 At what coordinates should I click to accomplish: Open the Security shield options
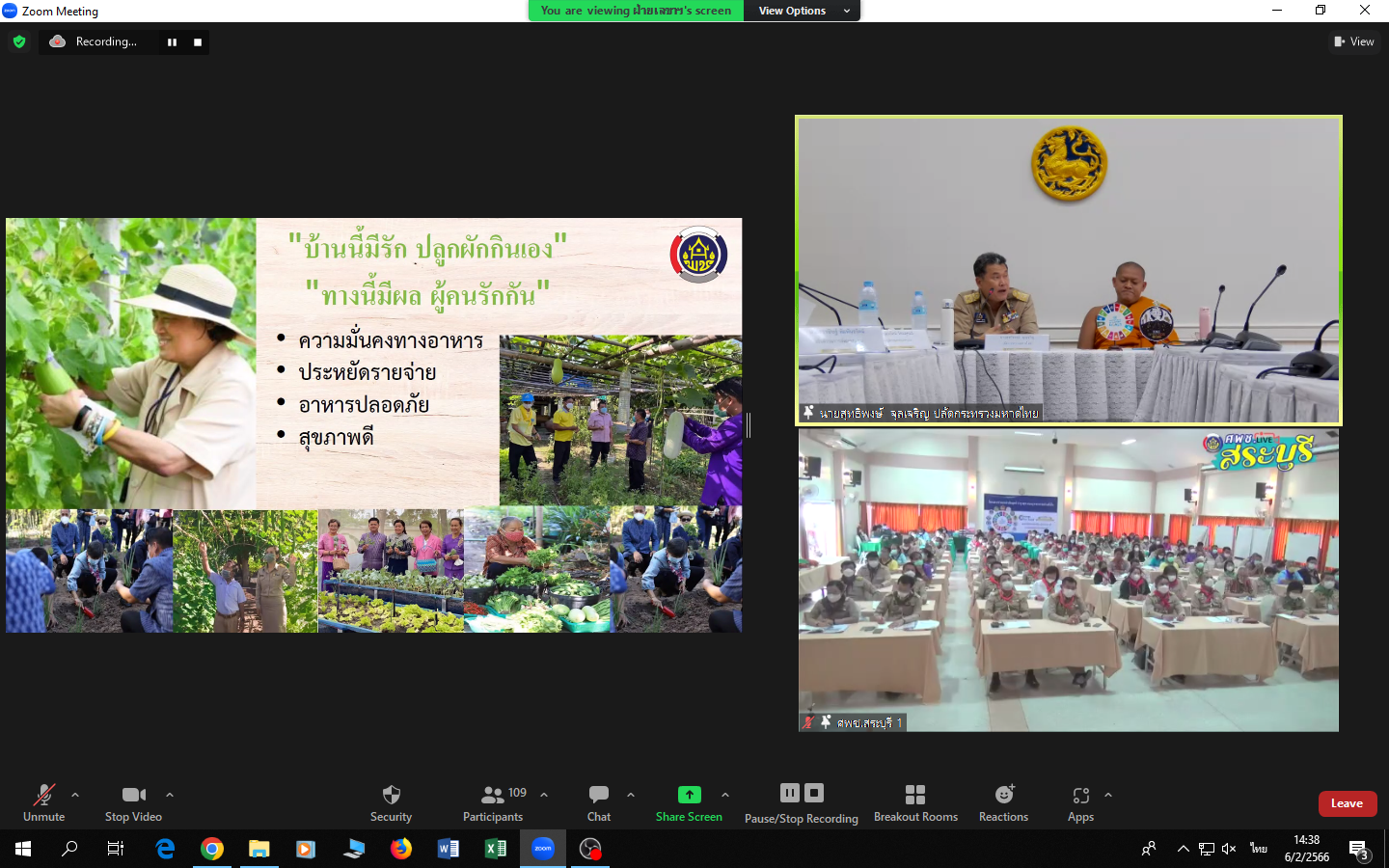coord(391,802)
